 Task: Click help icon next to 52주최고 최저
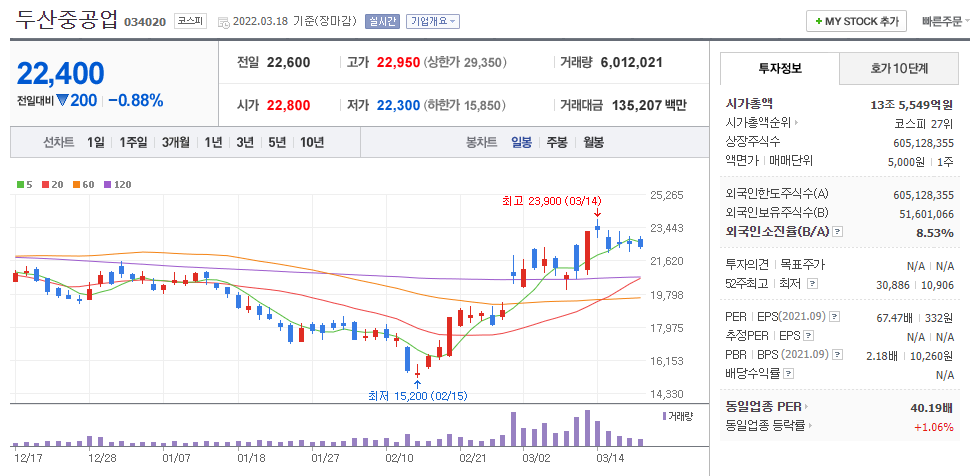(812, 284)
